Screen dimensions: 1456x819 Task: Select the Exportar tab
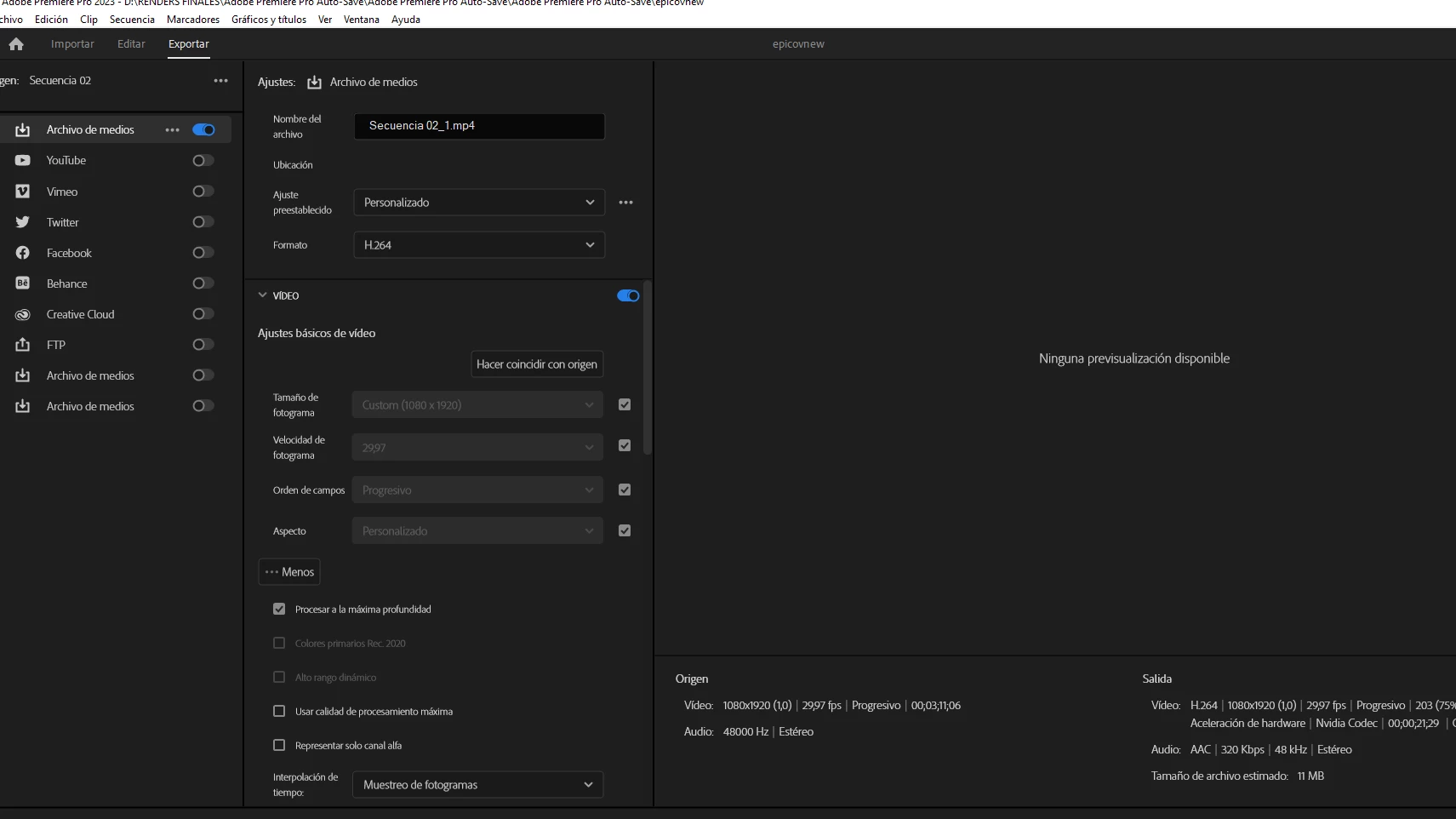click(189, 44)
